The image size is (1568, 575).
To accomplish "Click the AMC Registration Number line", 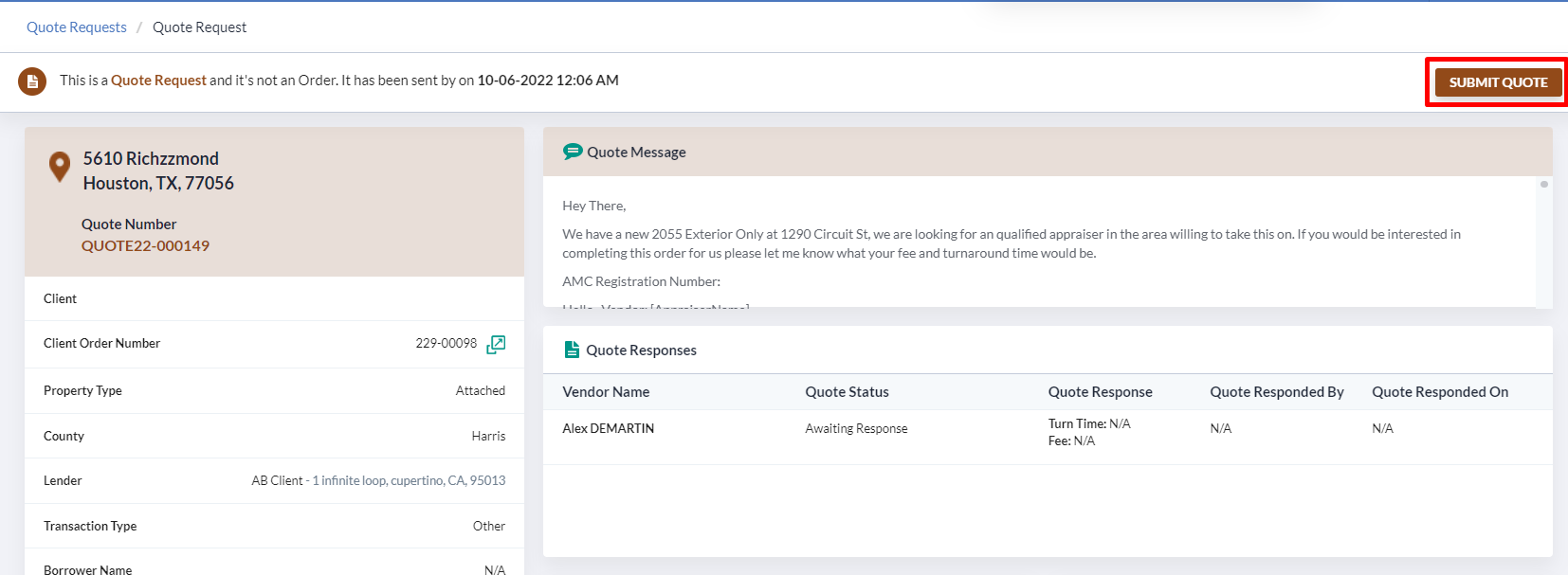I will tap(641, 281).
